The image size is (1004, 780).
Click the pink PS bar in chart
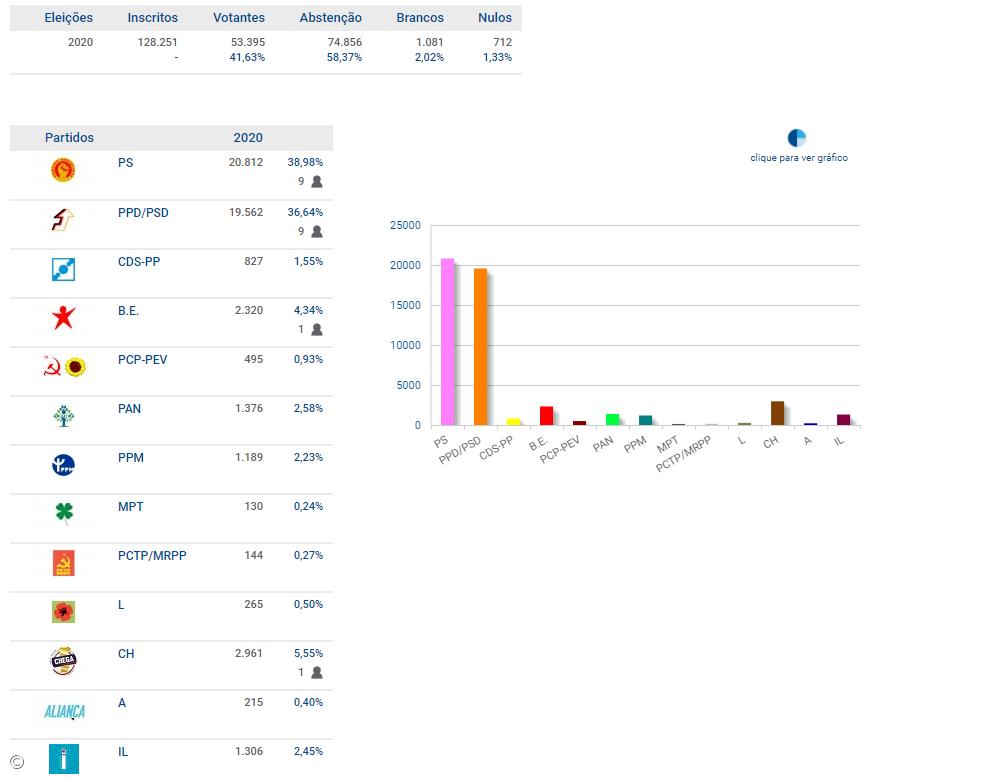coord(447,342)
